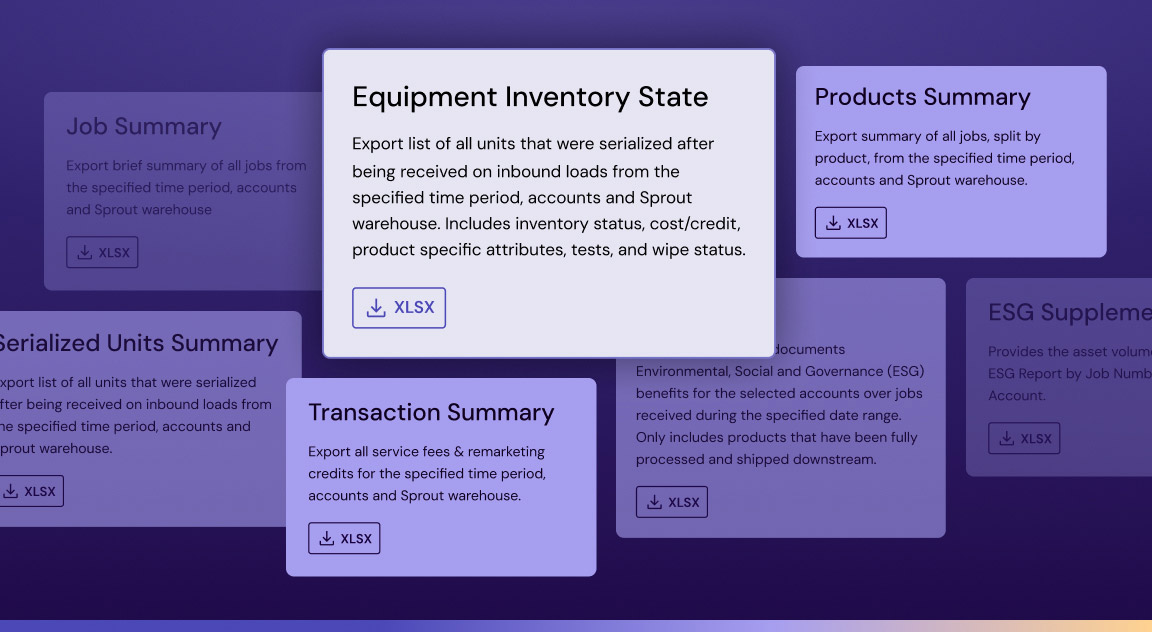This screenshot has width=1152, height=632.
Task: Click the Environmental, Social and Governance description
Action: [x=779, y=404]
